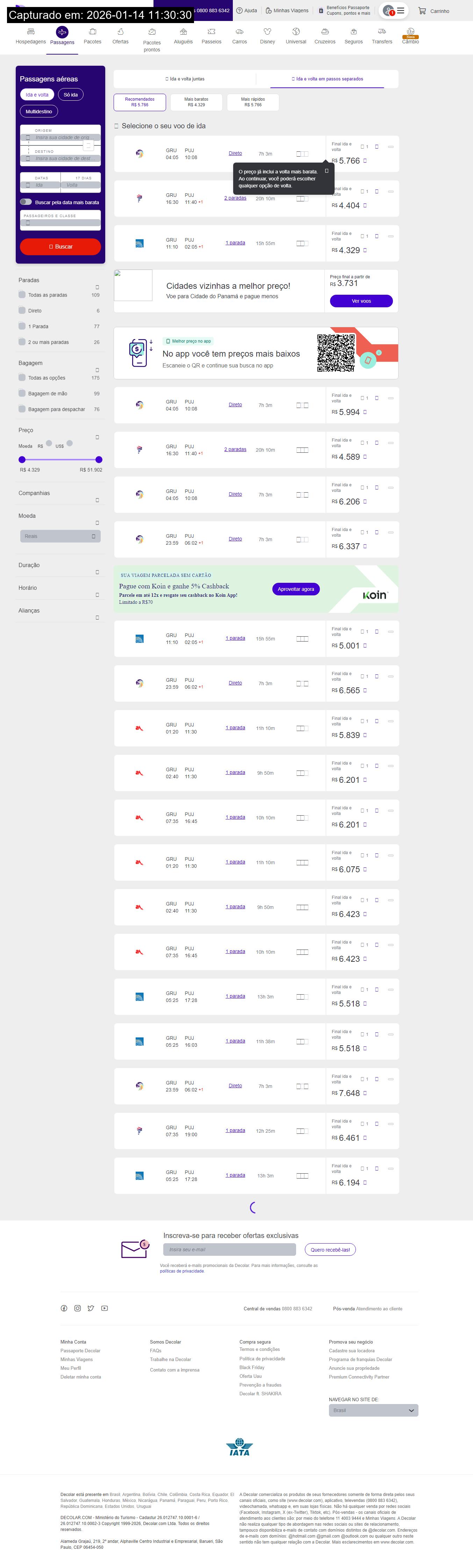Select the Disney mouse-ears icon
Image resolution: width=473 pixels, height=1568 pixels.
tap(267, 32)
